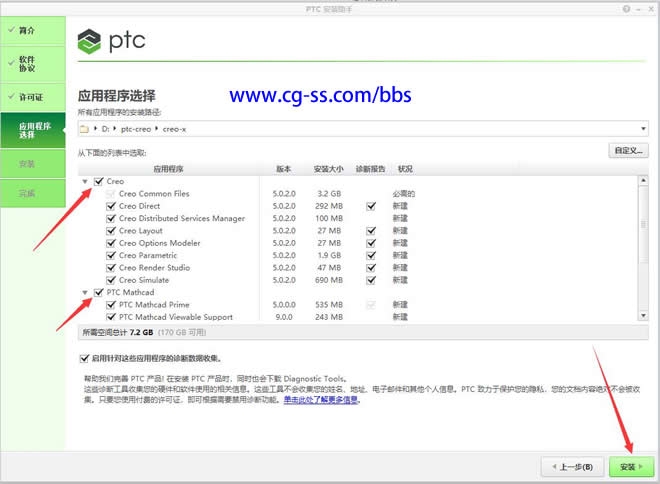Click the PTC logo icon
The height and width of the screenshot is (484, 660).
[x=90, y=42]
